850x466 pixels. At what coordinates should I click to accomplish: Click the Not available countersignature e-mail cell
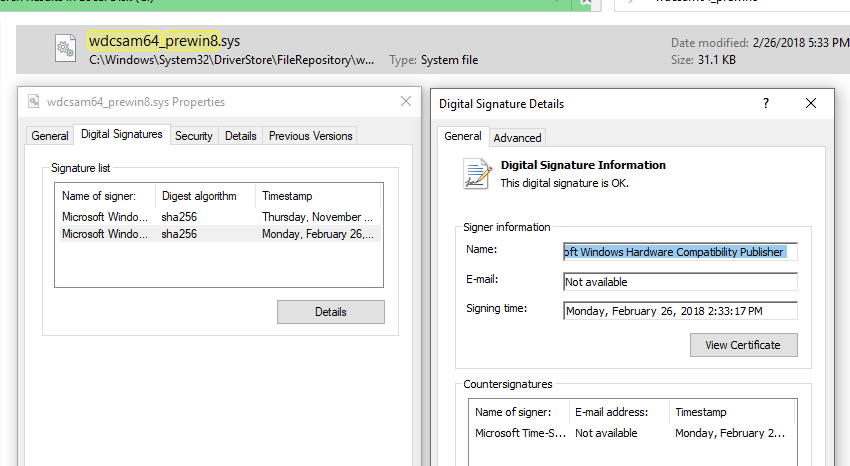coord(606,433)
